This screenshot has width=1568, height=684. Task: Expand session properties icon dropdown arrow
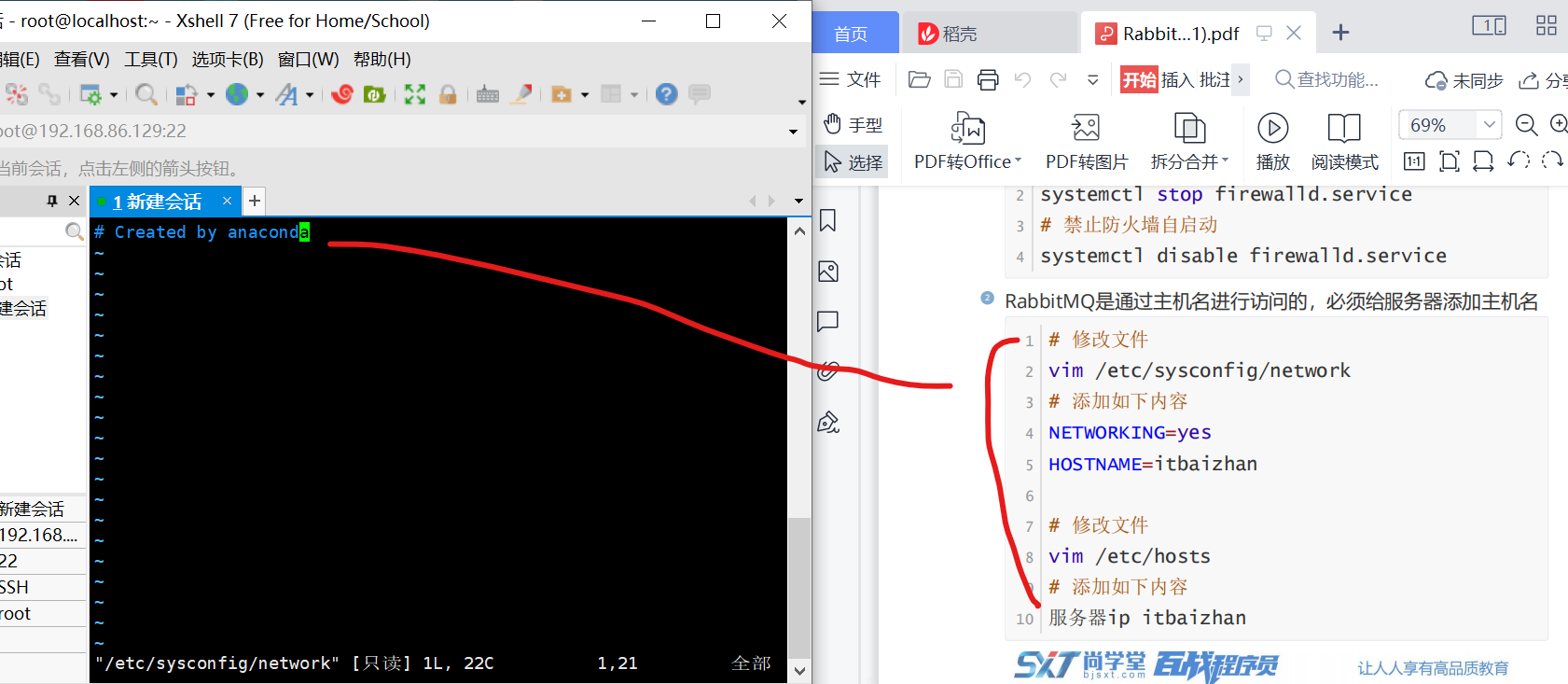pos(114,95)
